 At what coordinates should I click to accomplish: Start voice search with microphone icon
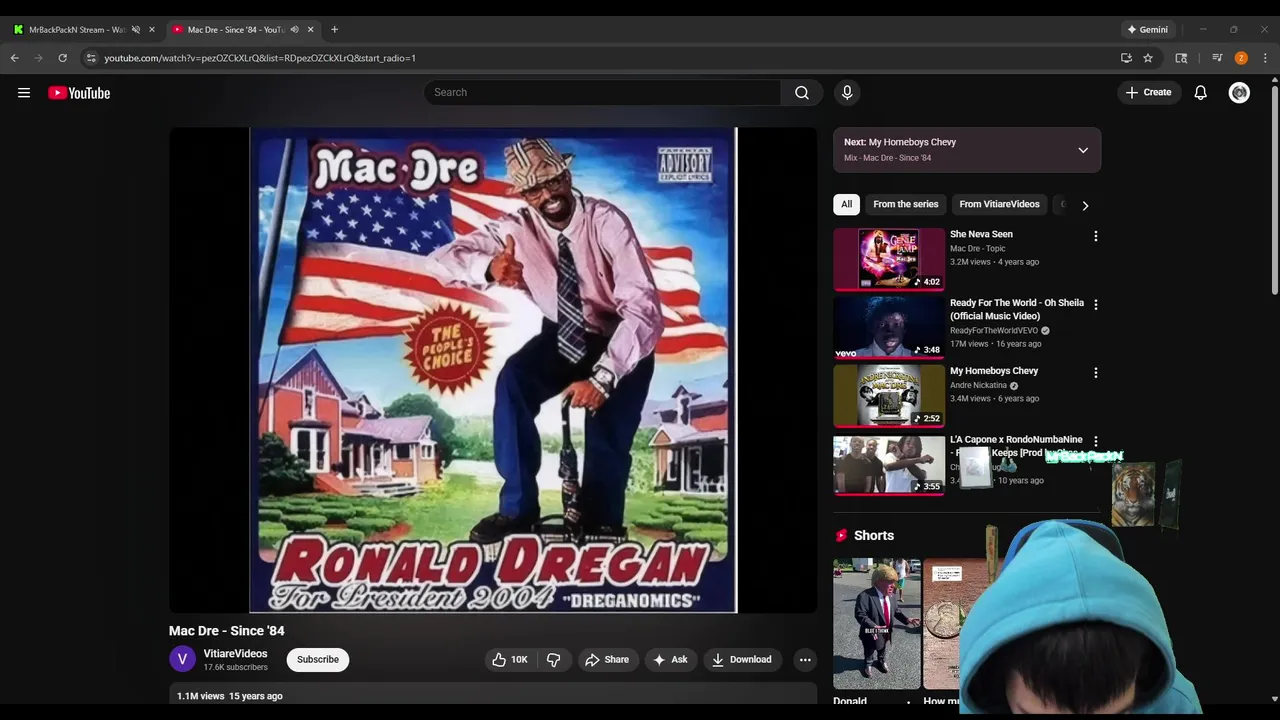click(x=847, y=93)
